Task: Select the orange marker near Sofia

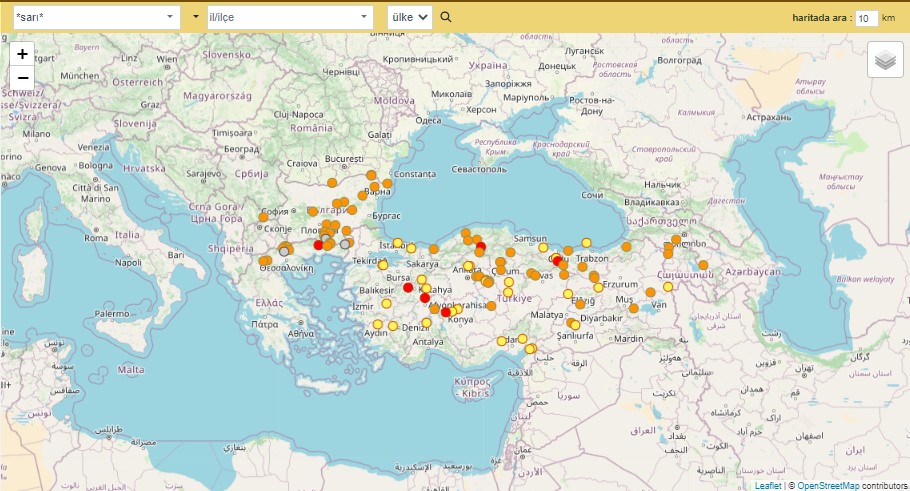Action: pyautogui.click(x=264, y=216)
